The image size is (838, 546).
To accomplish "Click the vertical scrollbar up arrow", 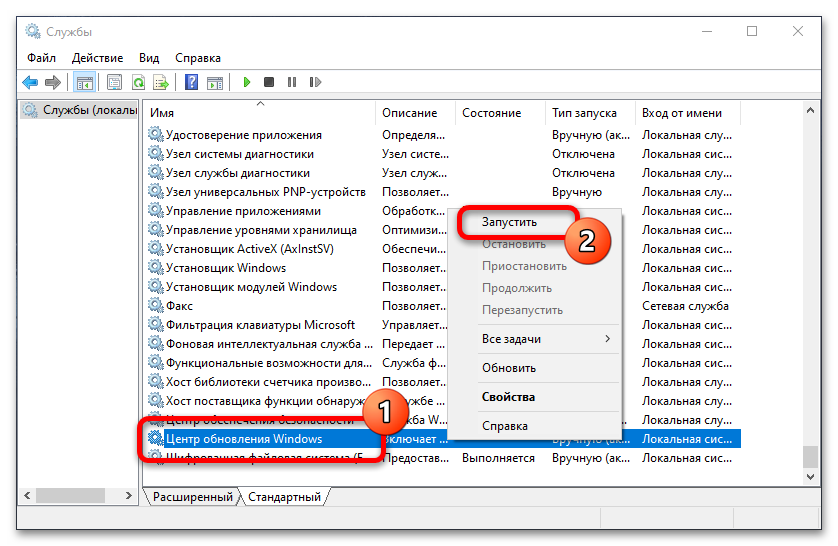I will point(810,111).
